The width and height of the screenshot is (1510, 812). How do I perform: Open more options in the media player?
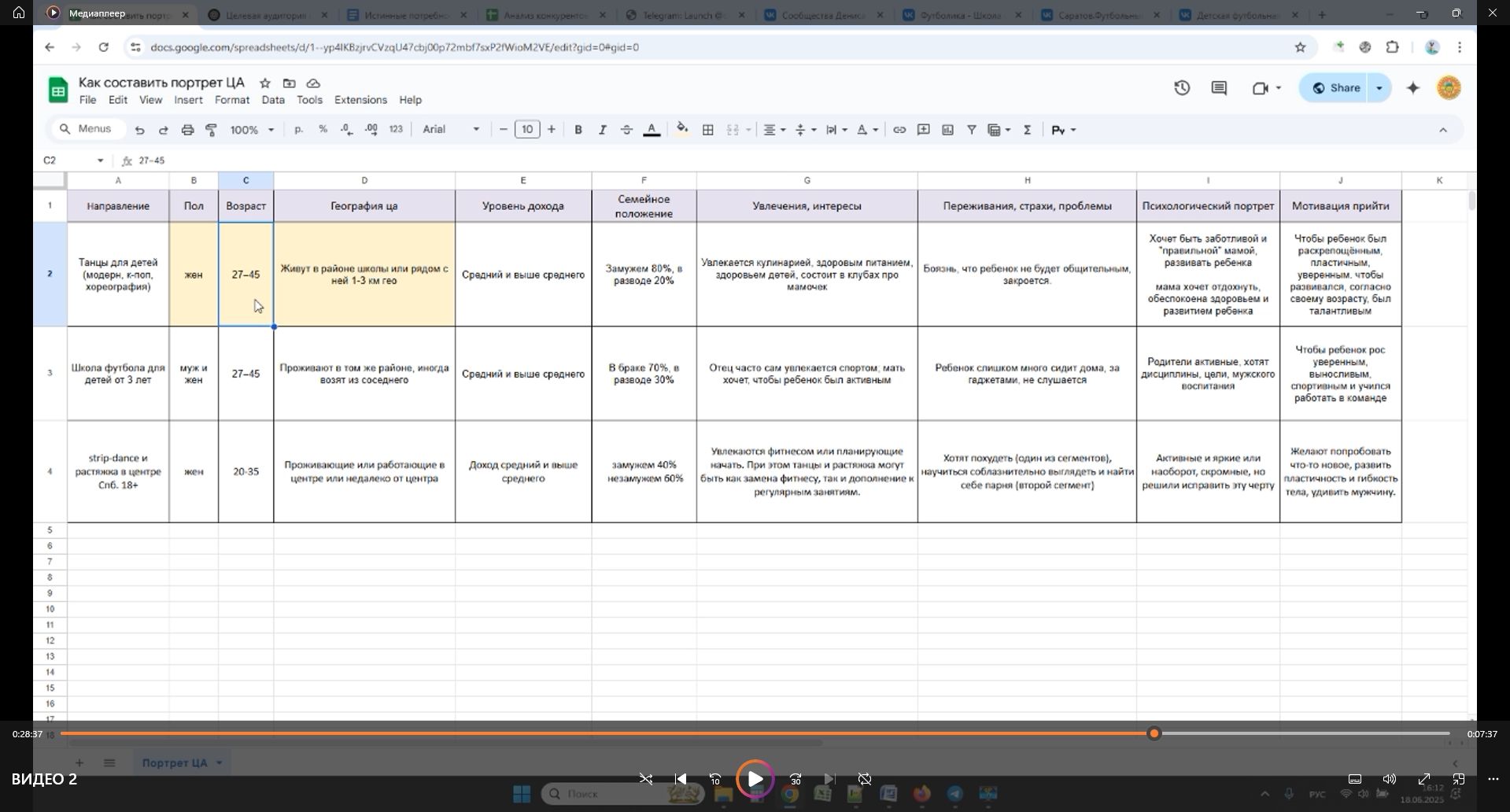click(1493, 779)
